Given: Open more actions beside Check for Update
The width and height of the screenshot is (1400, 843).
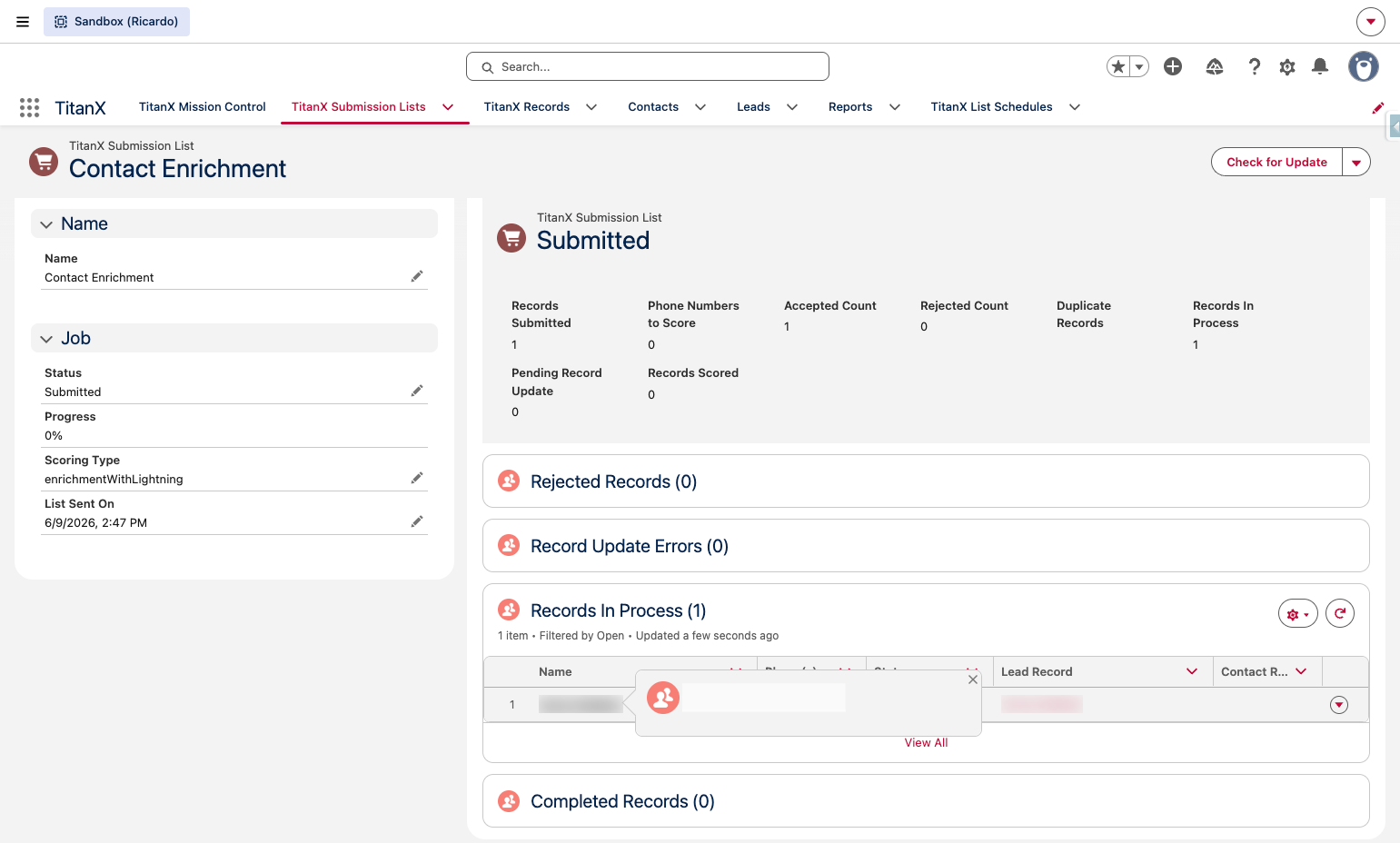Looking at the screenshot, I should (1356, 163).
